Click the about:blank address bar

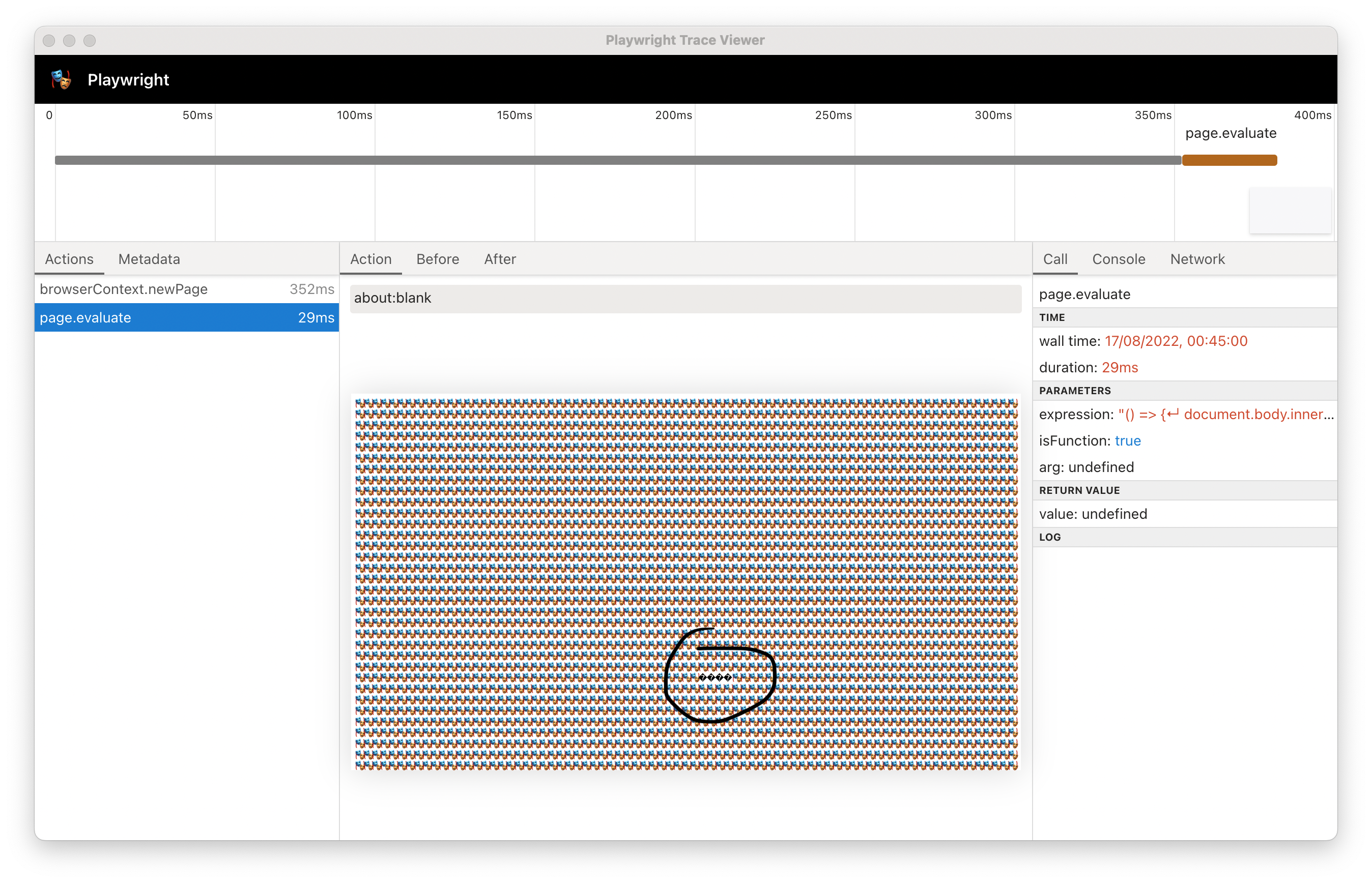pos(682,298)
